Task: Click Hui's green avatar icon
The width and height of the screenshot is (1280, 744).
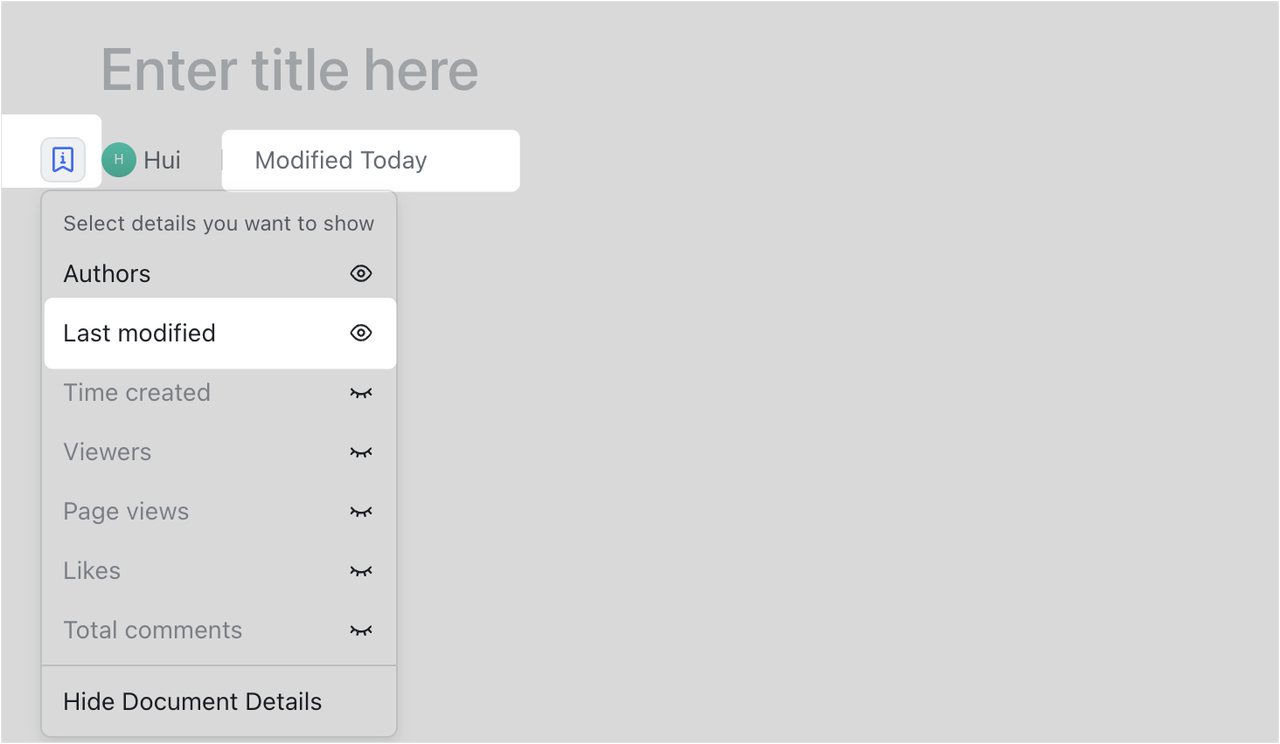Action: click(119, 160)
